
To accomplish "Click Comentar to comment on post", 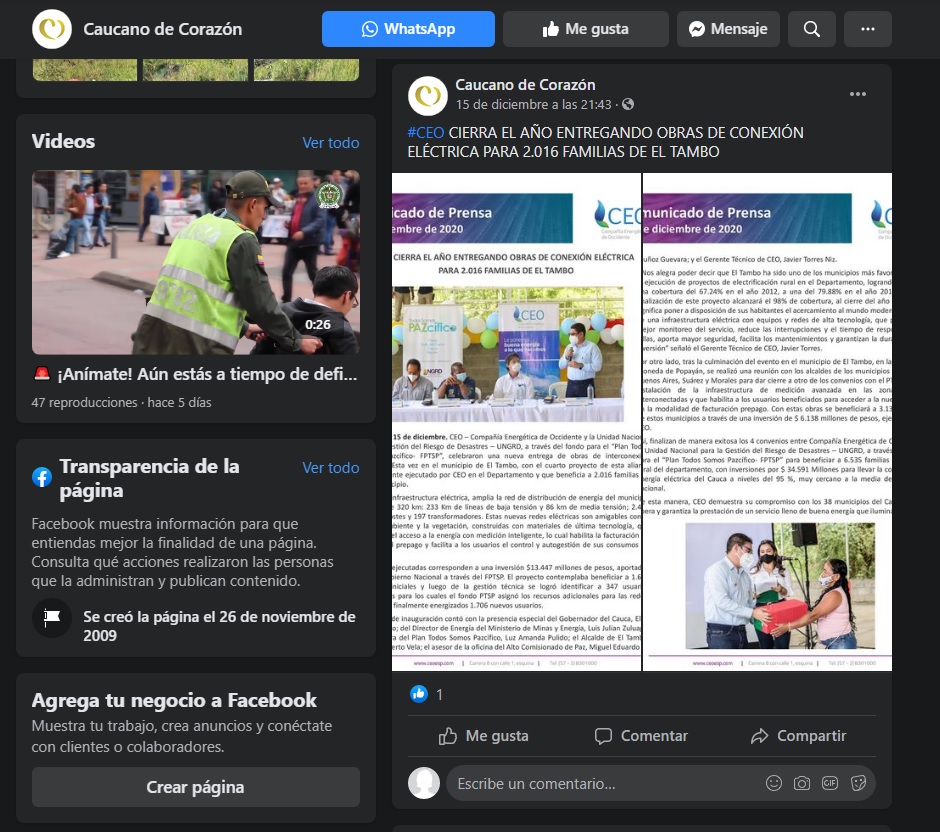I will 641,736.
